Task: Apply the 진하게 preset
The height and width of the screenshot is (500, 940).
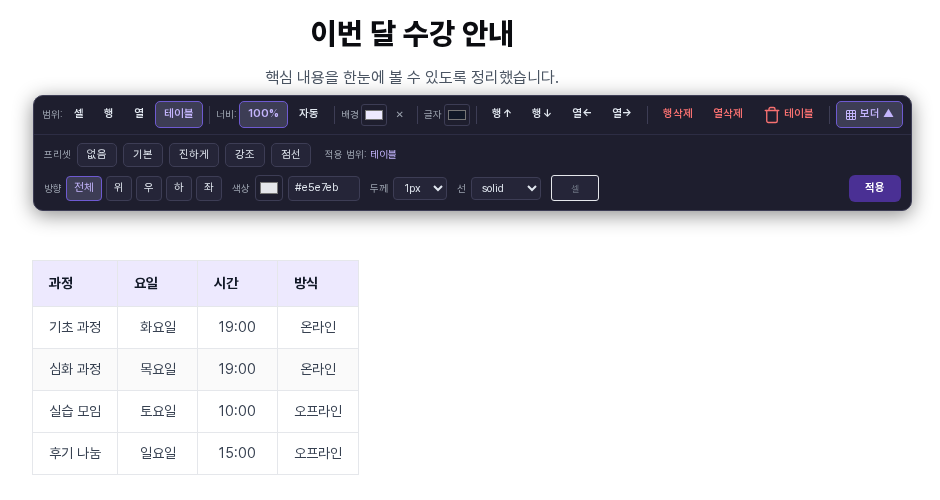Action: (194, 155)
